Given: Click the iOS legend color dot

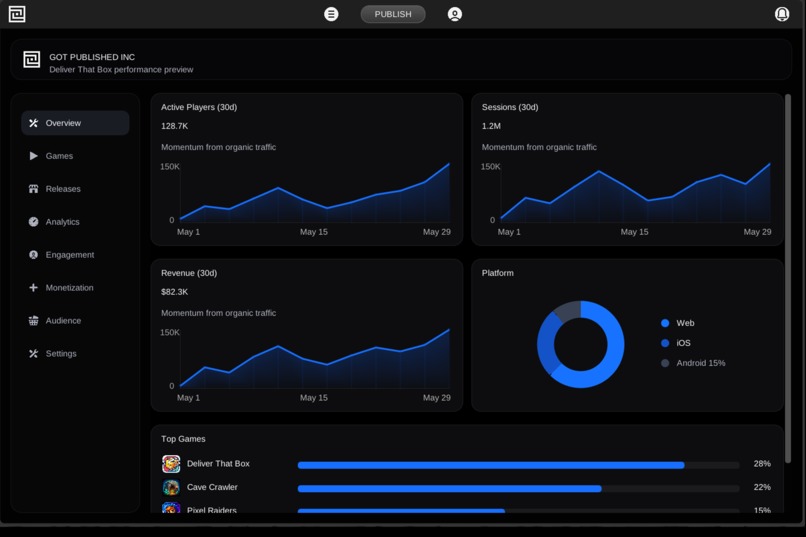Looking at the screenshot, I should click(x=665, y=343).
